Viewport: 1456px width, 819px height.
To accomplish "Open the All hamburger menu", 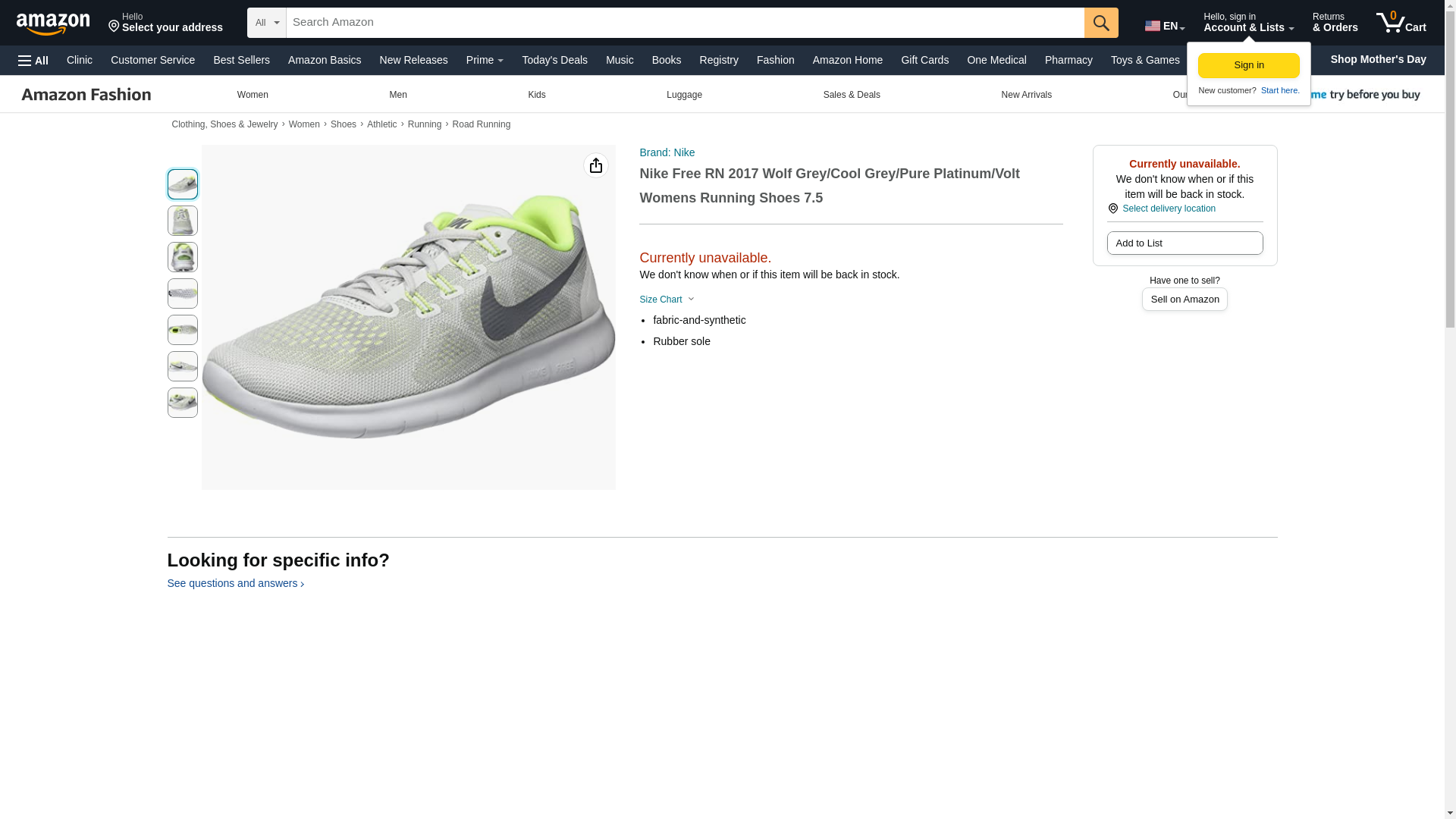I will point(33,61).
